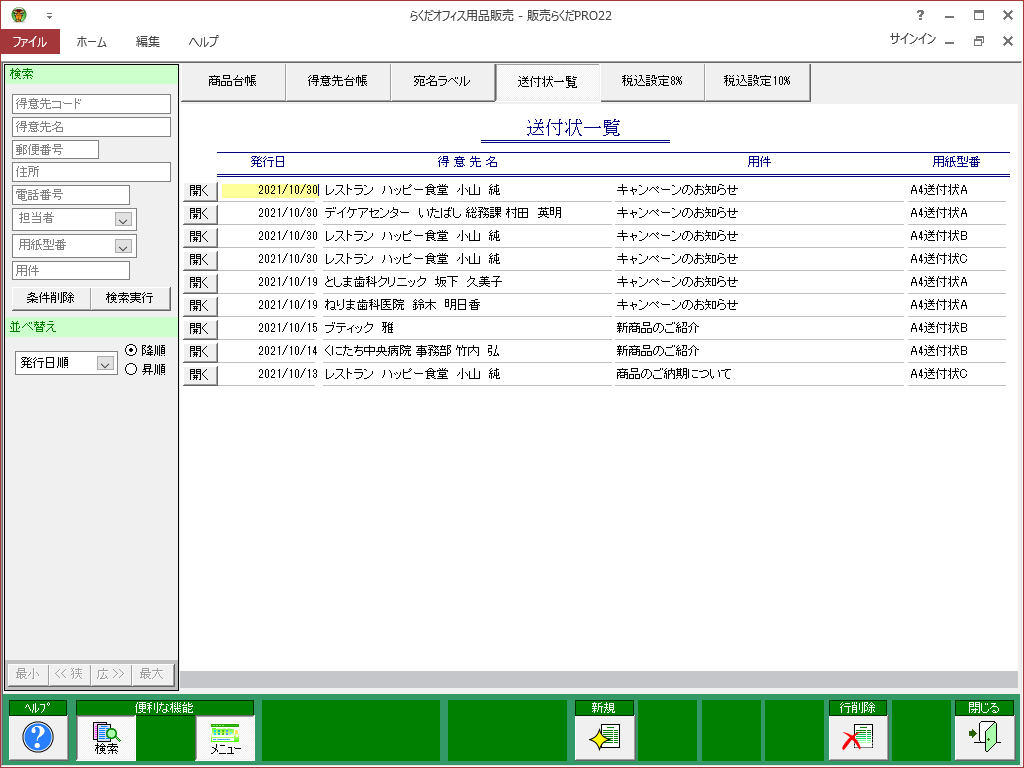This screenshot has width=1024, height=768.
Task: Click the 行削除 delete row icon
Action: coord(857,737)
